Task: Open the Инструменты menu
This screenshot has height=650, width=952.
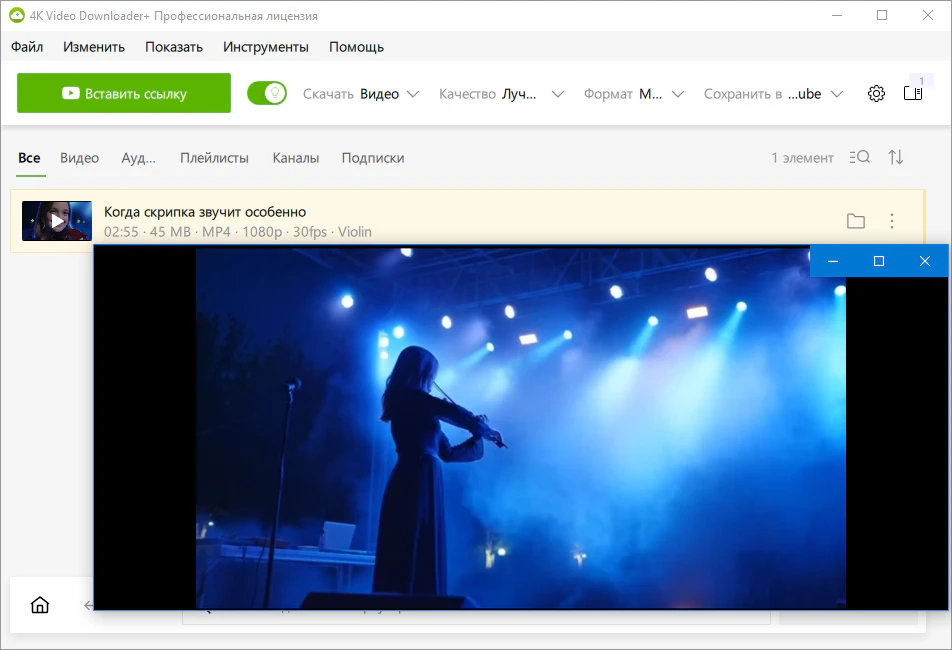Action: (265, 47)
